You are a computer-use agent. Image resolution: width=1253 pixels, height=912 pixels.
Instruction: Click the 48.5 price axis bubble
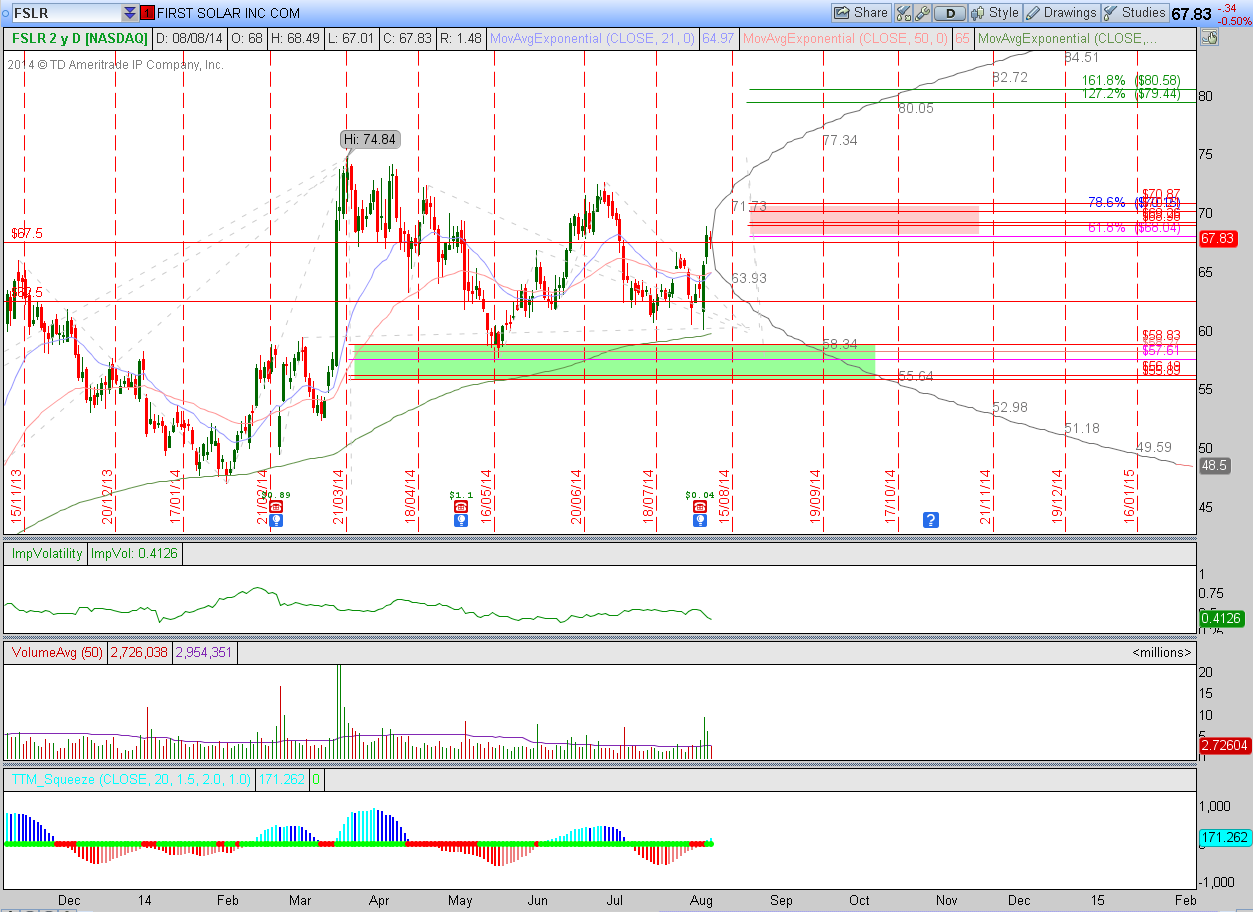coord(1214,465)
